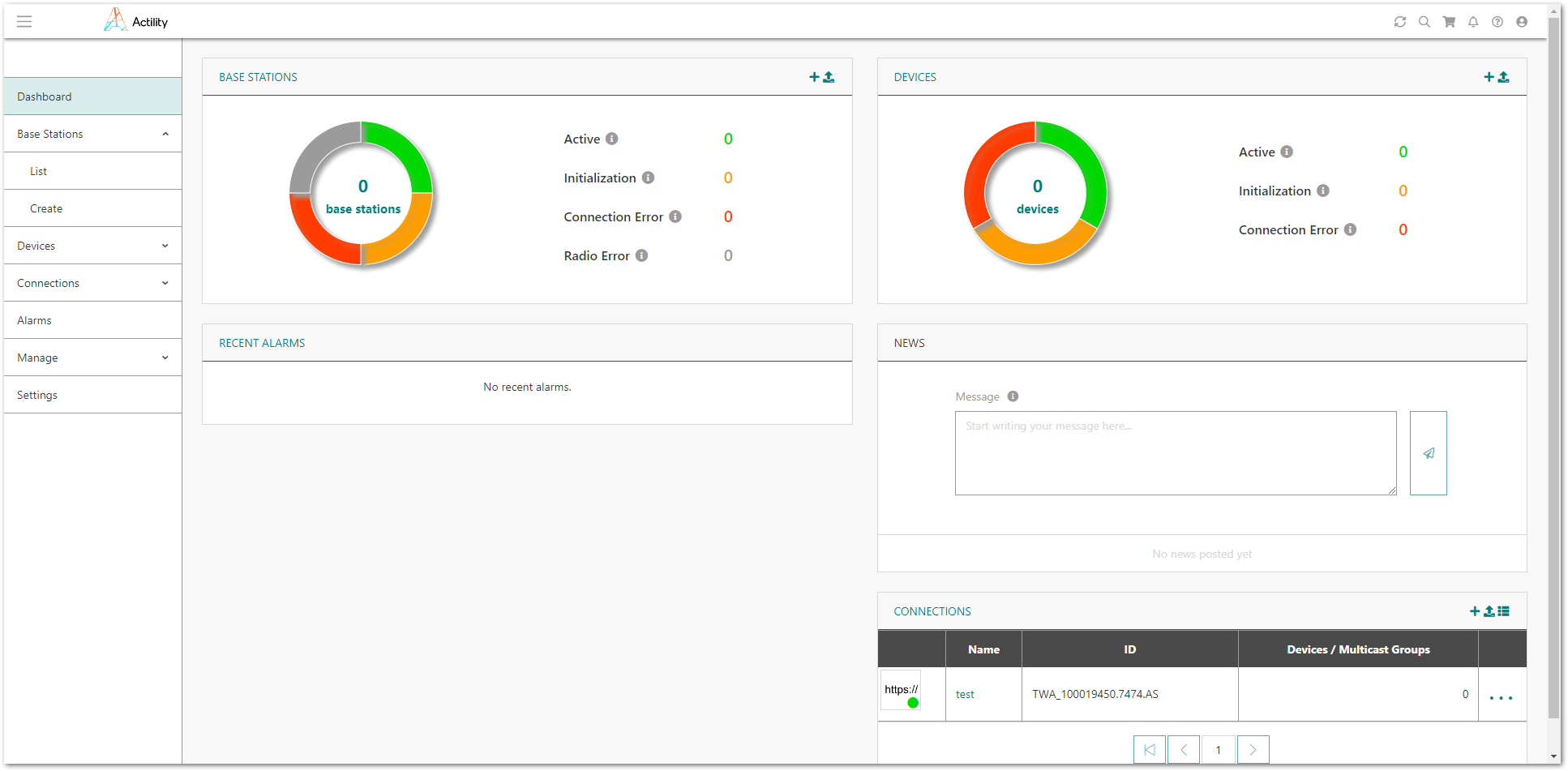Open the shopping cart icon
Viewport: 1568px width, 771px height.
click(1448, 22)
